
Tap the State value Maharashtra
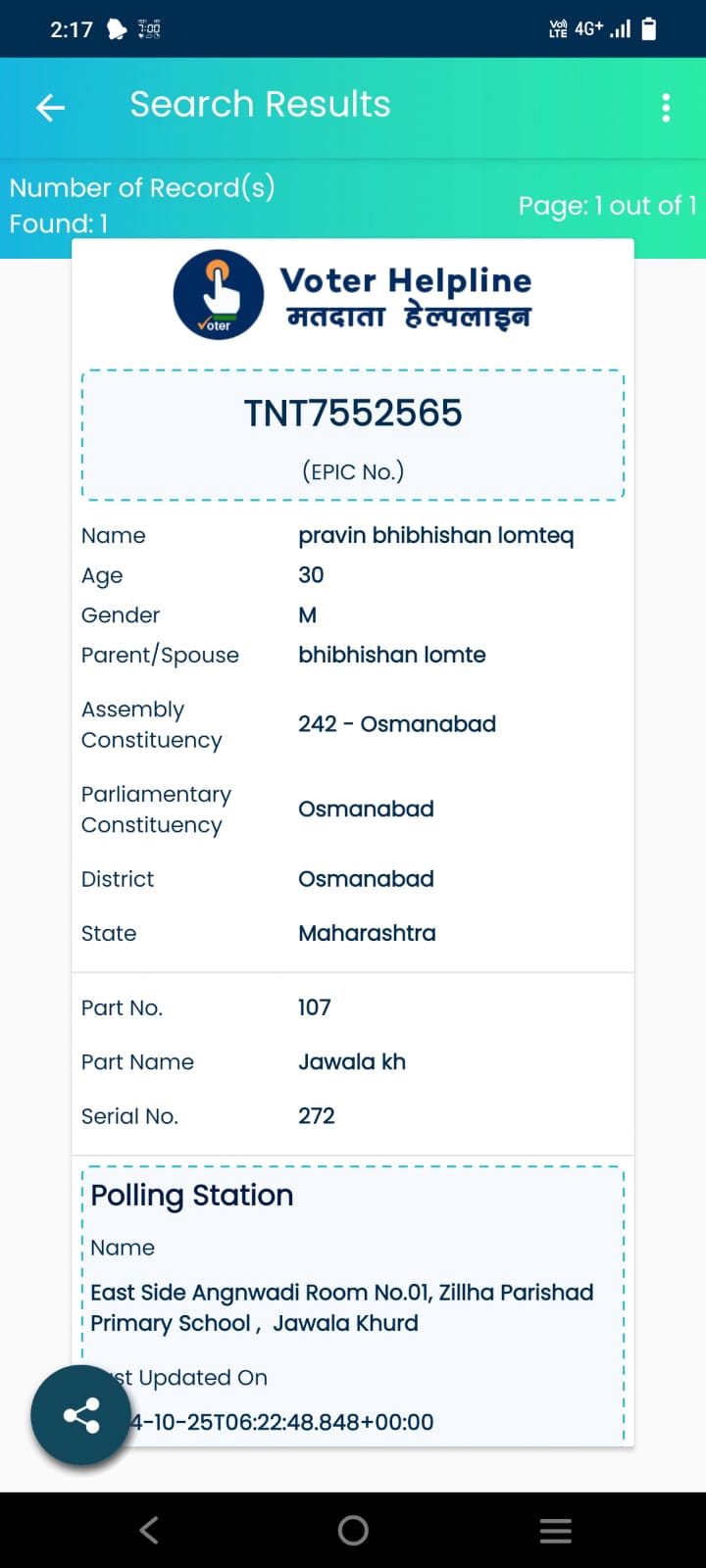tap(367, 933)
